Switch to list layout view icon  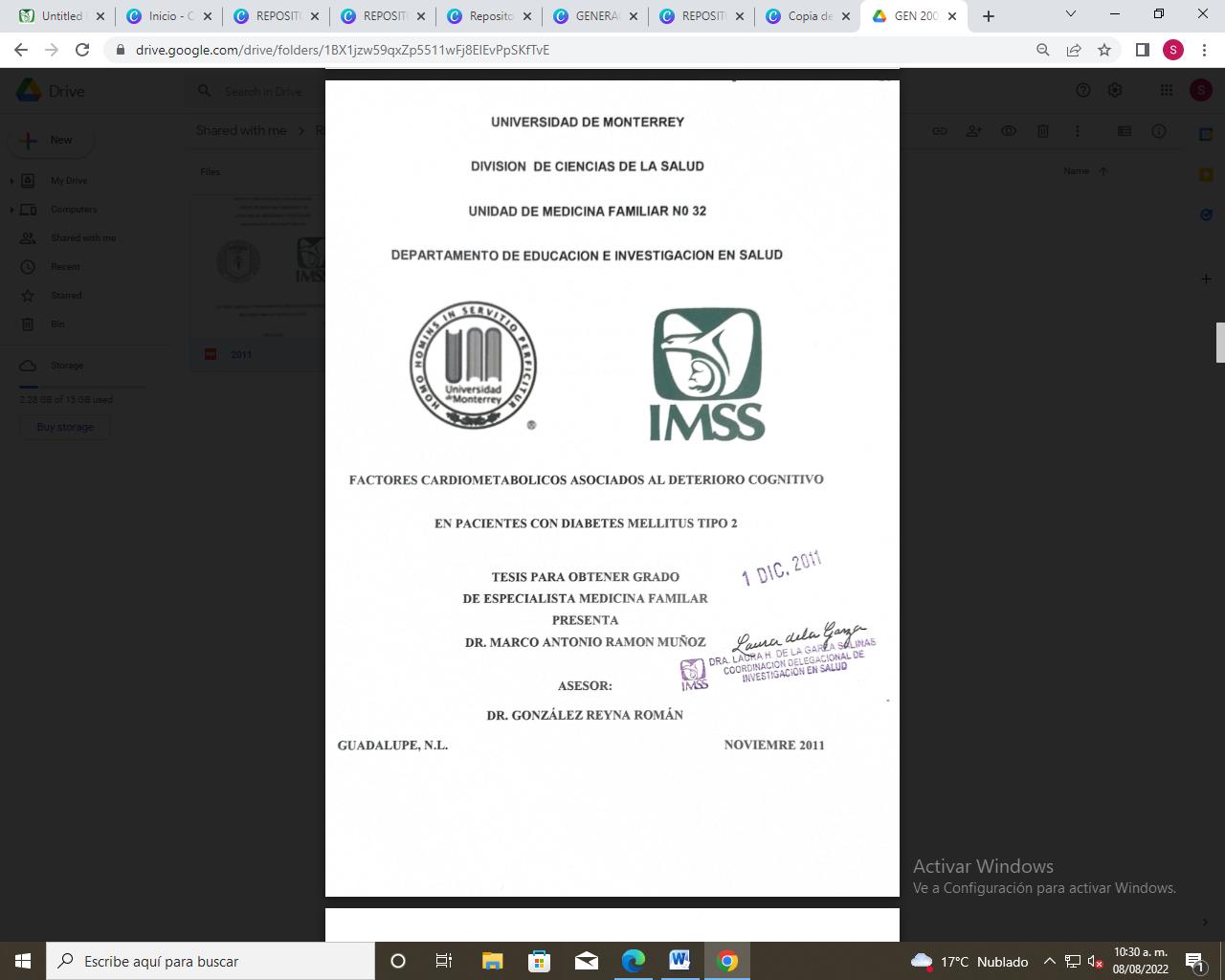pos(1125,131)
